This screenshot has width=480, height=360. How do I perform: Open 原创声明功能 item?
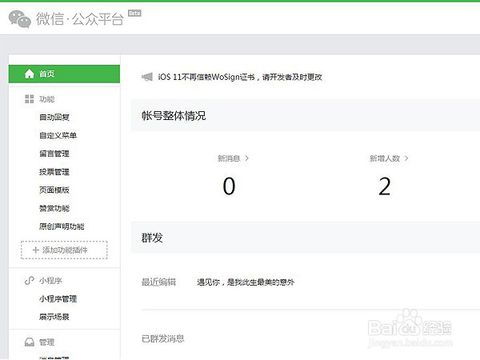(x=62, y=226)
